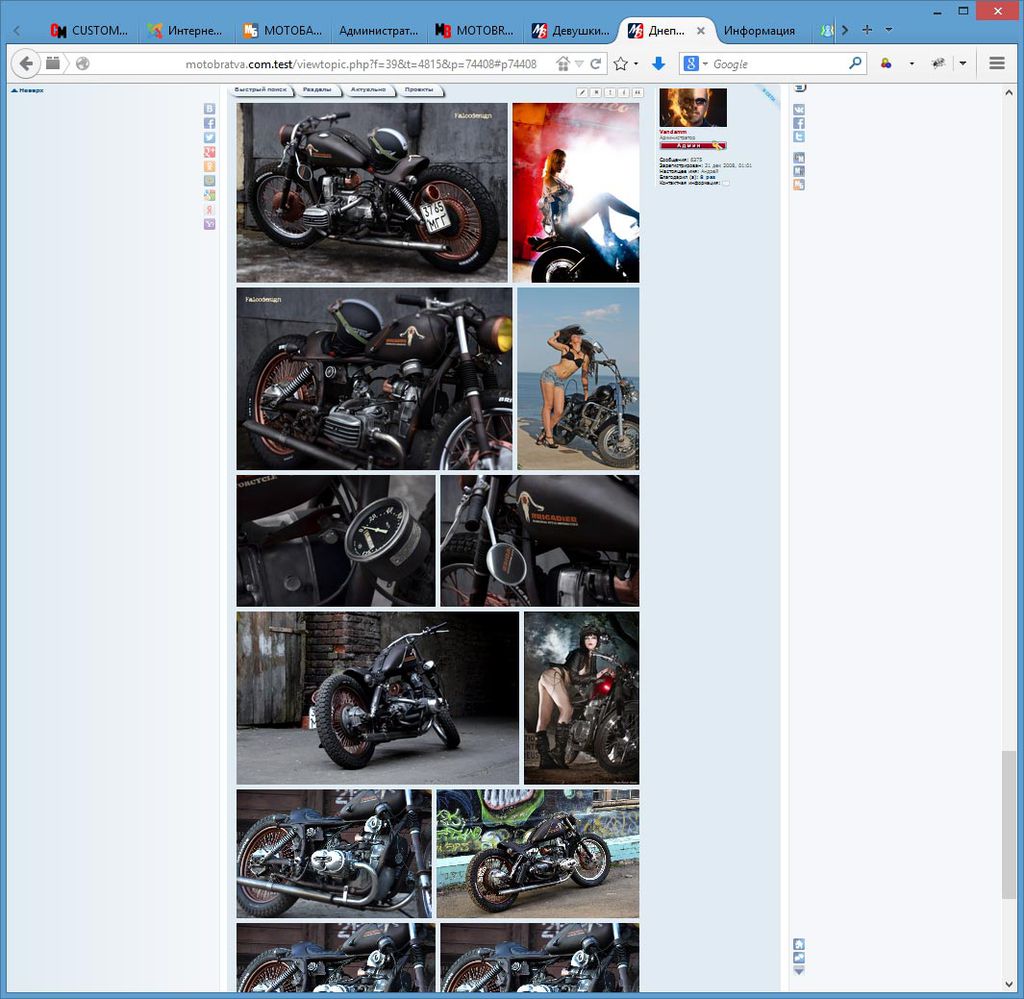Click the quote post icon
This screenshot has width=1024, height=999.
637,92
